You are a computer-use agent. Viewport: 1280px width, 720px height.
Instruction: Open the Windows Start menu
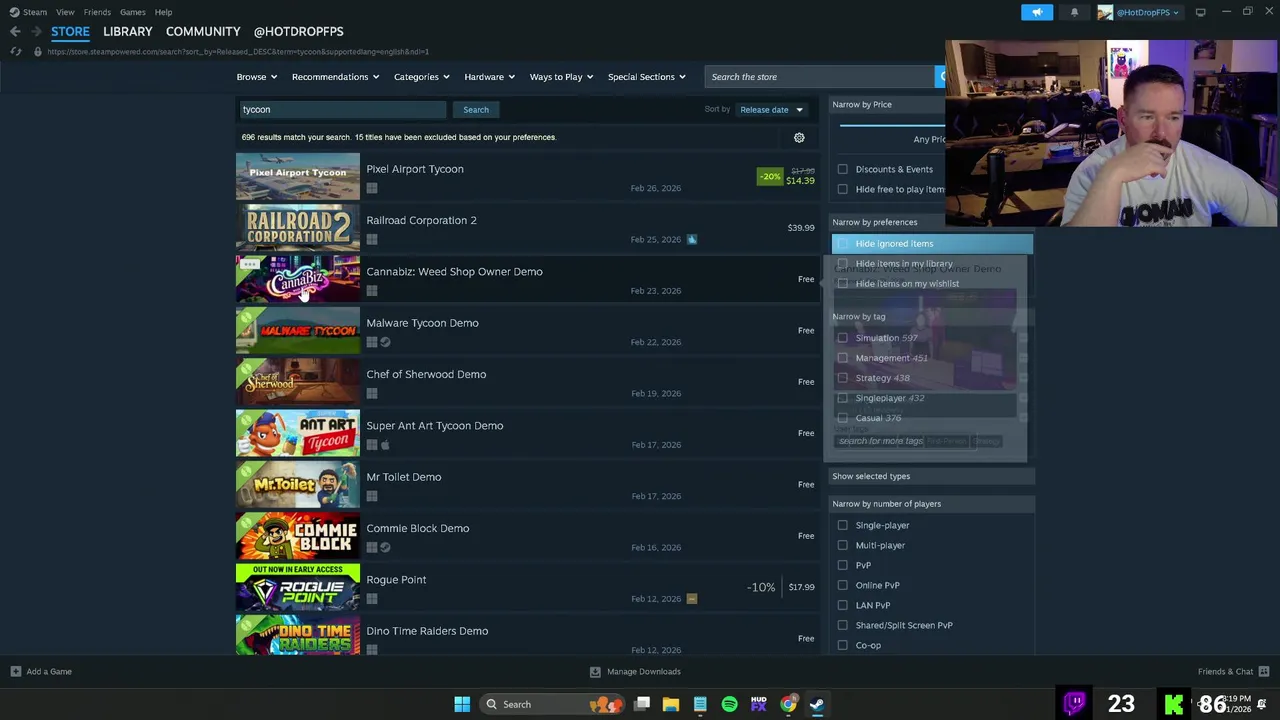[462, 704]
